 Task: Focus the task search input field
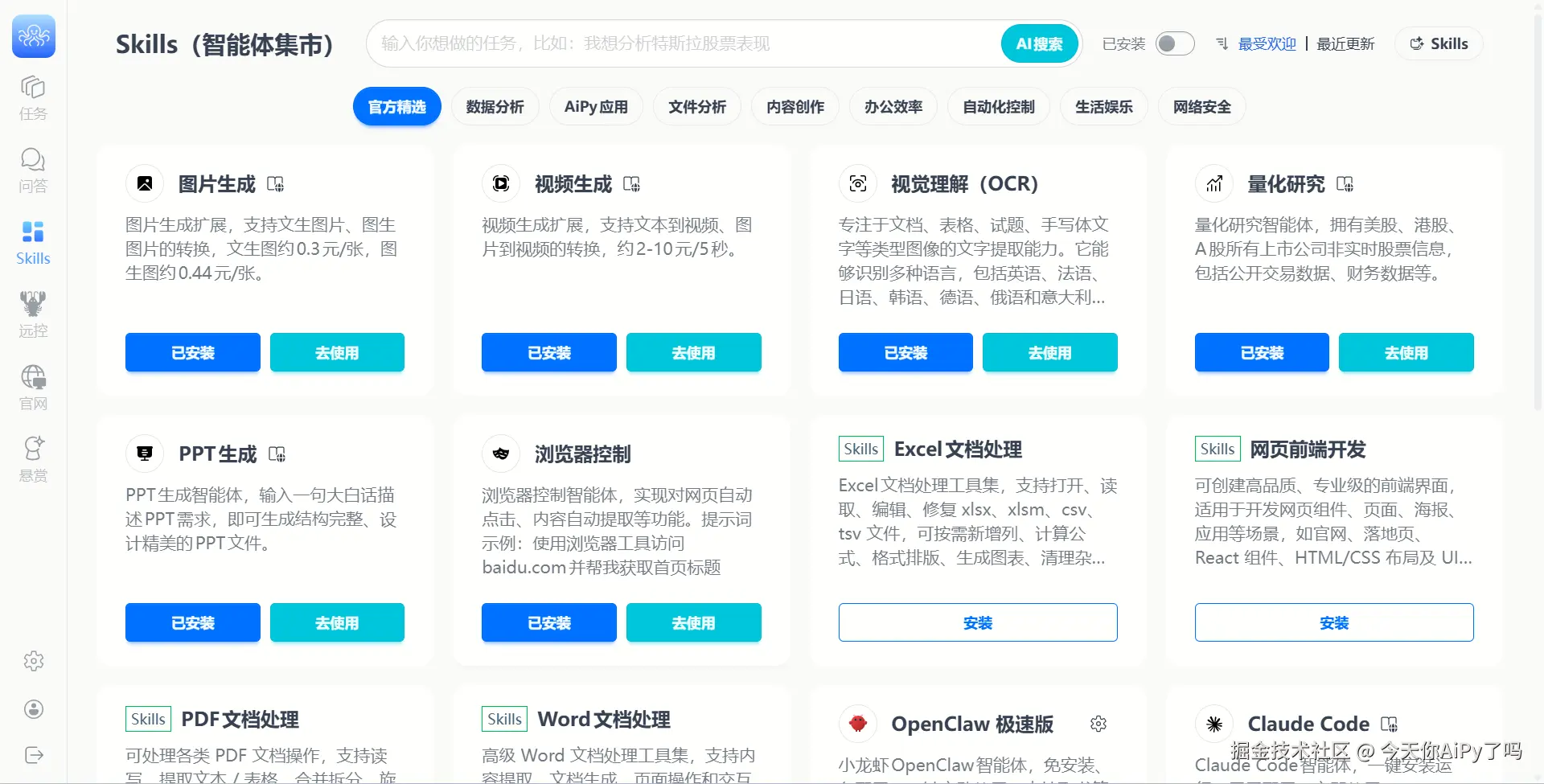[684, 43]
